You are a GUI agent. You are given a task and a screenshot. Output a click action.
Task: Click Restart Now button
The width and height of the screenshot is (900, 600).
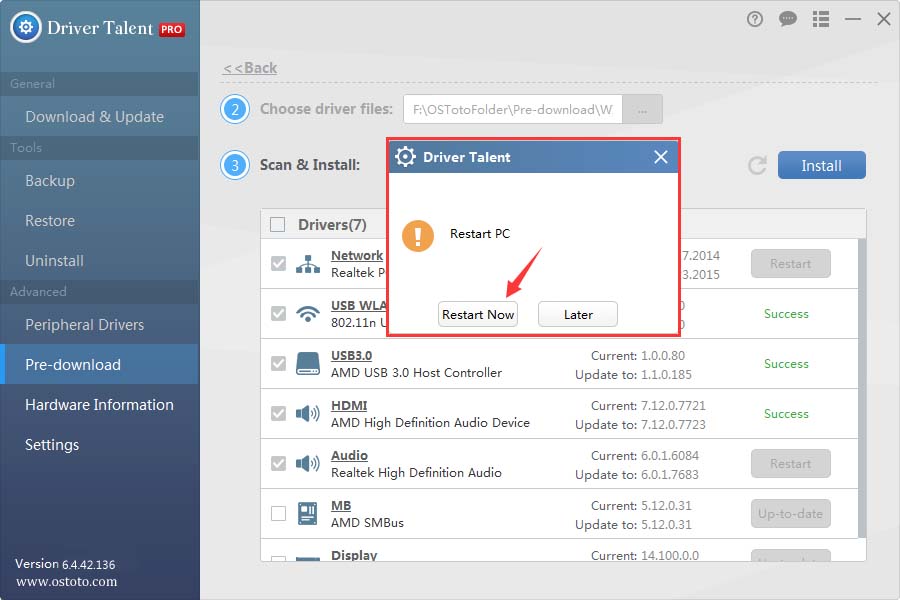pos(478,314)
